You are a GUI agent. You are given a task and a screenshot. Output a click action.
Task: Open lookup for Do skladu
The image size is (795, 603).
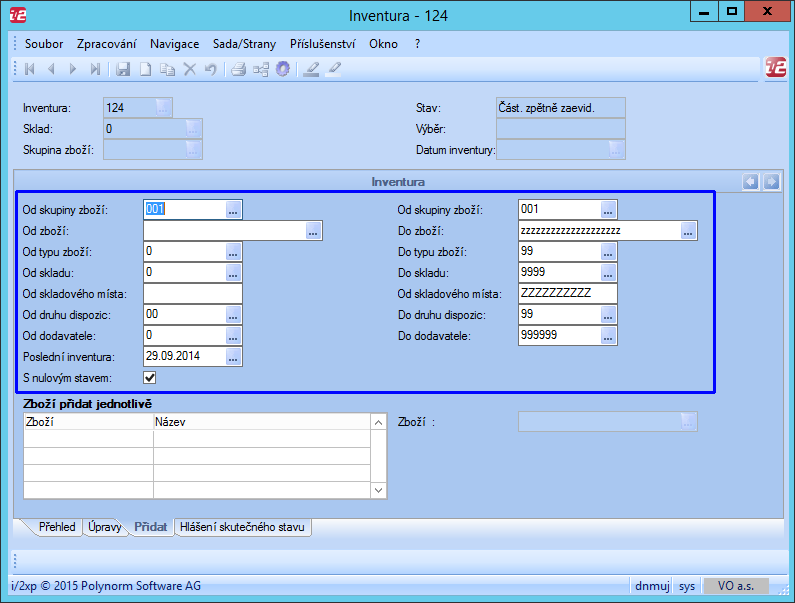coord(608,273)
